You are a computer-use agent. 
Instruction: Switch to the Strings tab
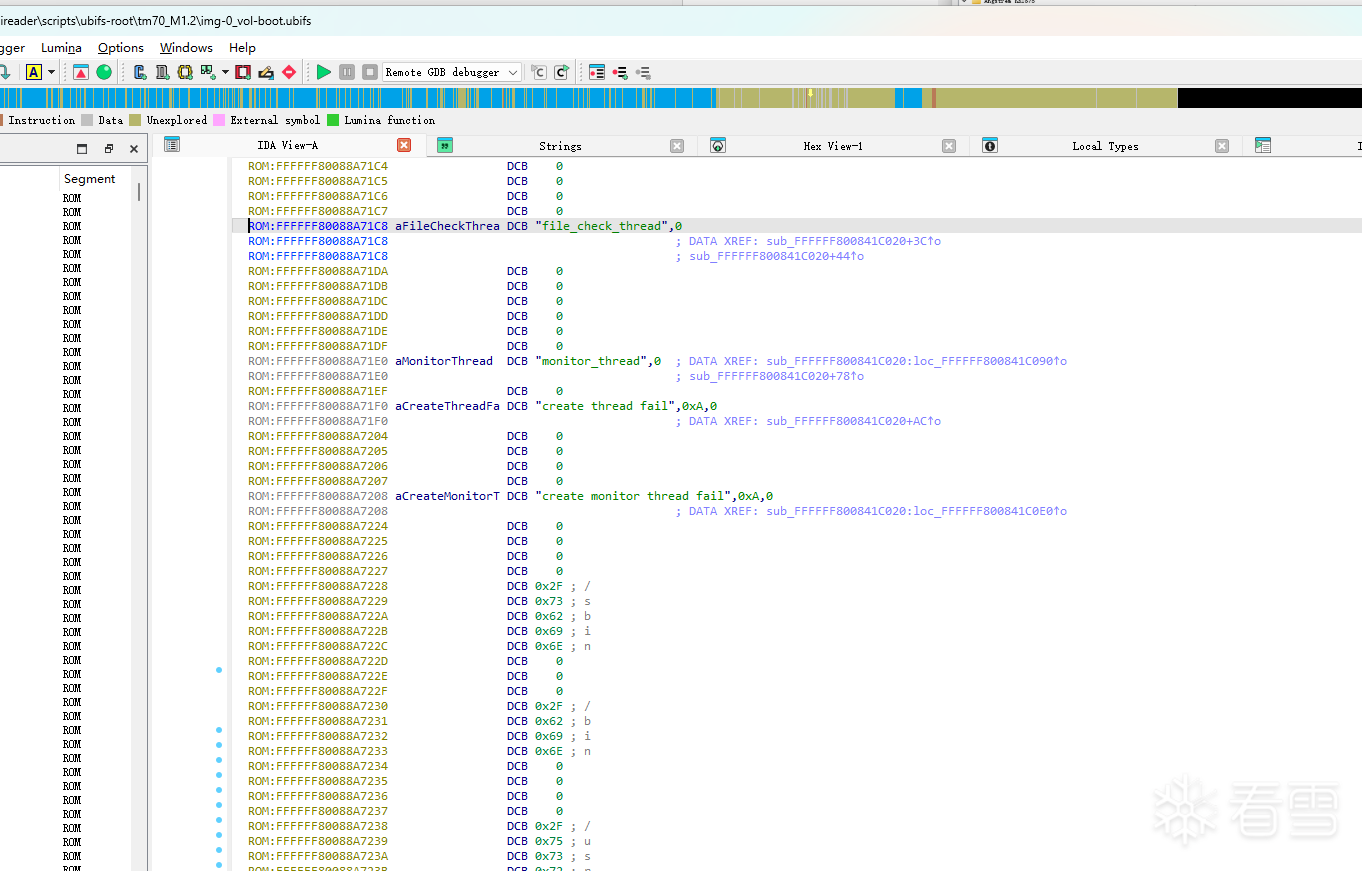point(560,146)
